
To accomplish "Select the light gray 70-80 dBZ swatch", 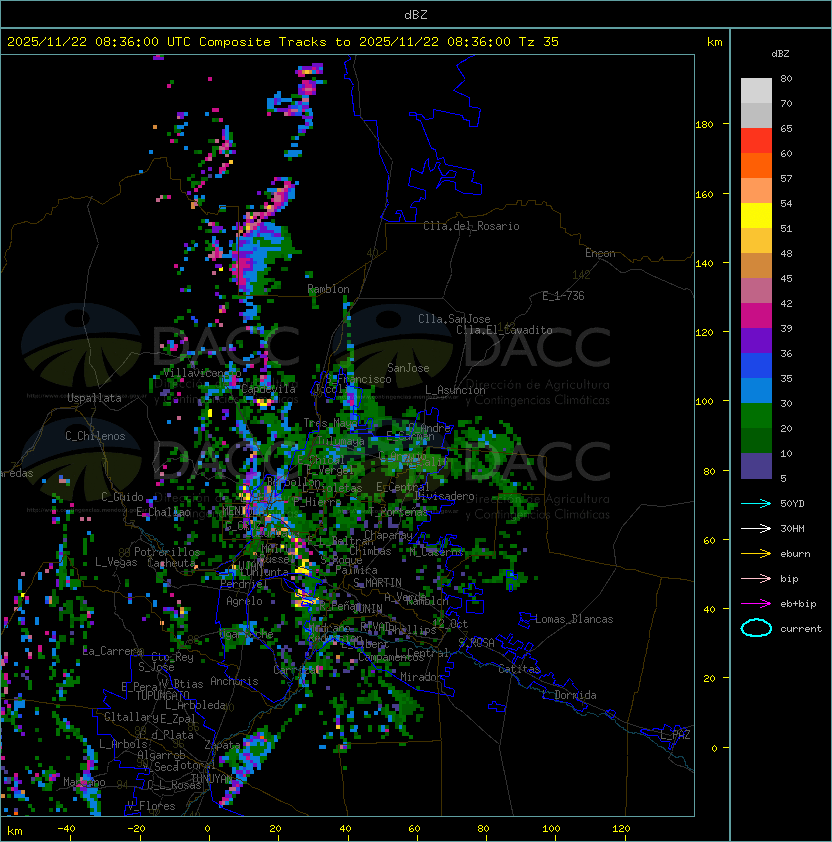I will (756, 90).
